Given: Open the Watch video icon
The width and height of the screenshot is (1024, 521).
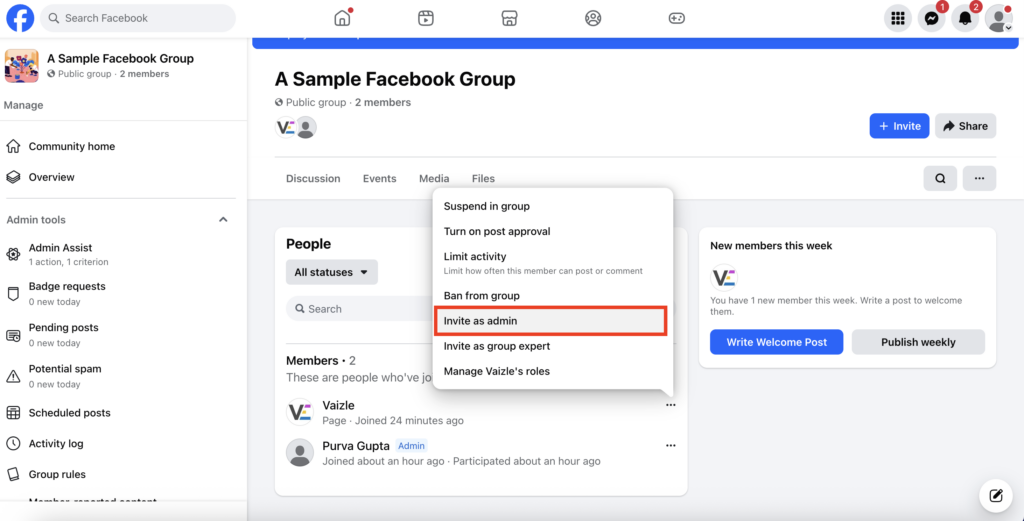Looking at the screenshot, I should (426, 18).
